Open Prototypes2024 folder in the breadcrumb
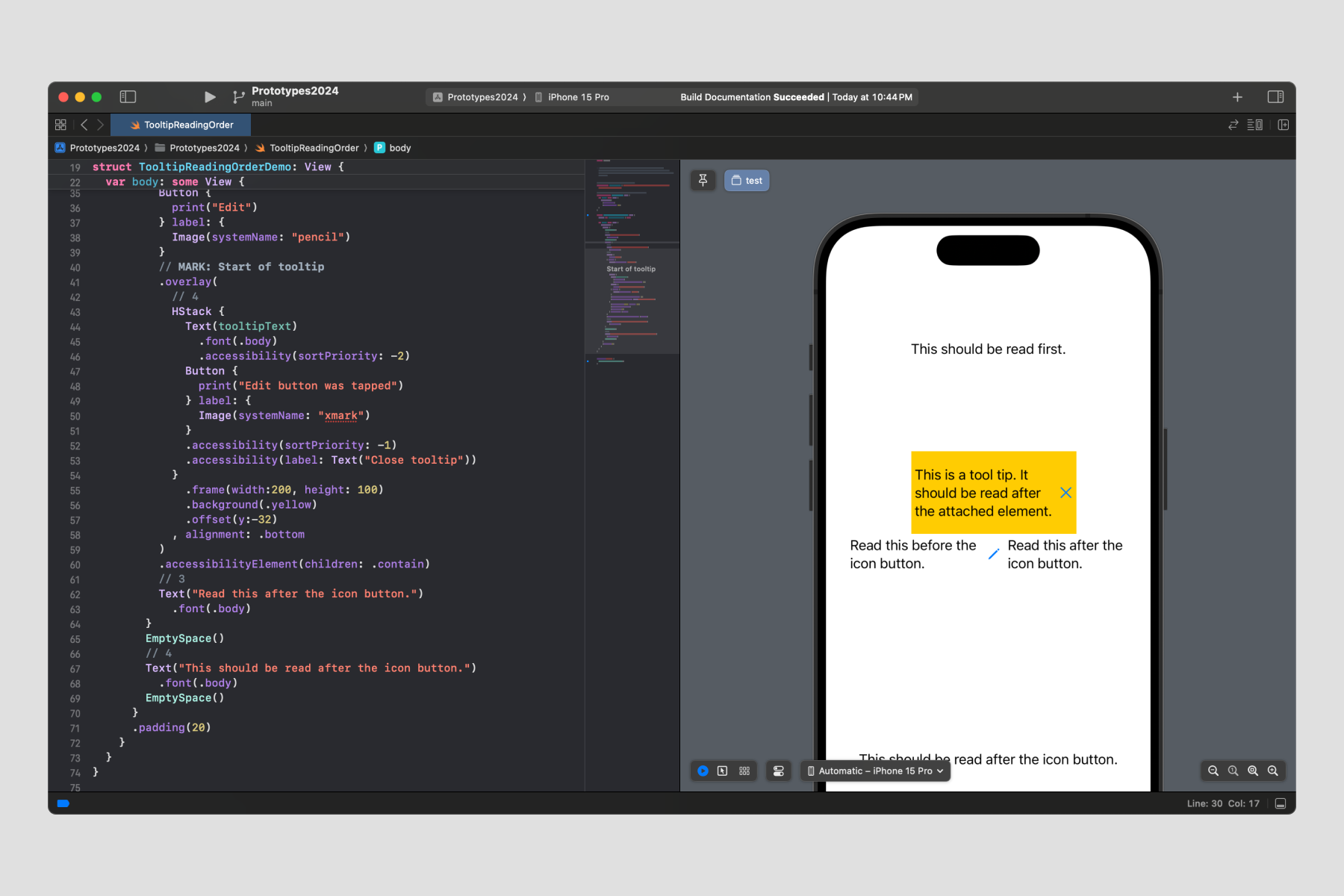Screen dimensions: 1344x896 (x=198, y=148)
